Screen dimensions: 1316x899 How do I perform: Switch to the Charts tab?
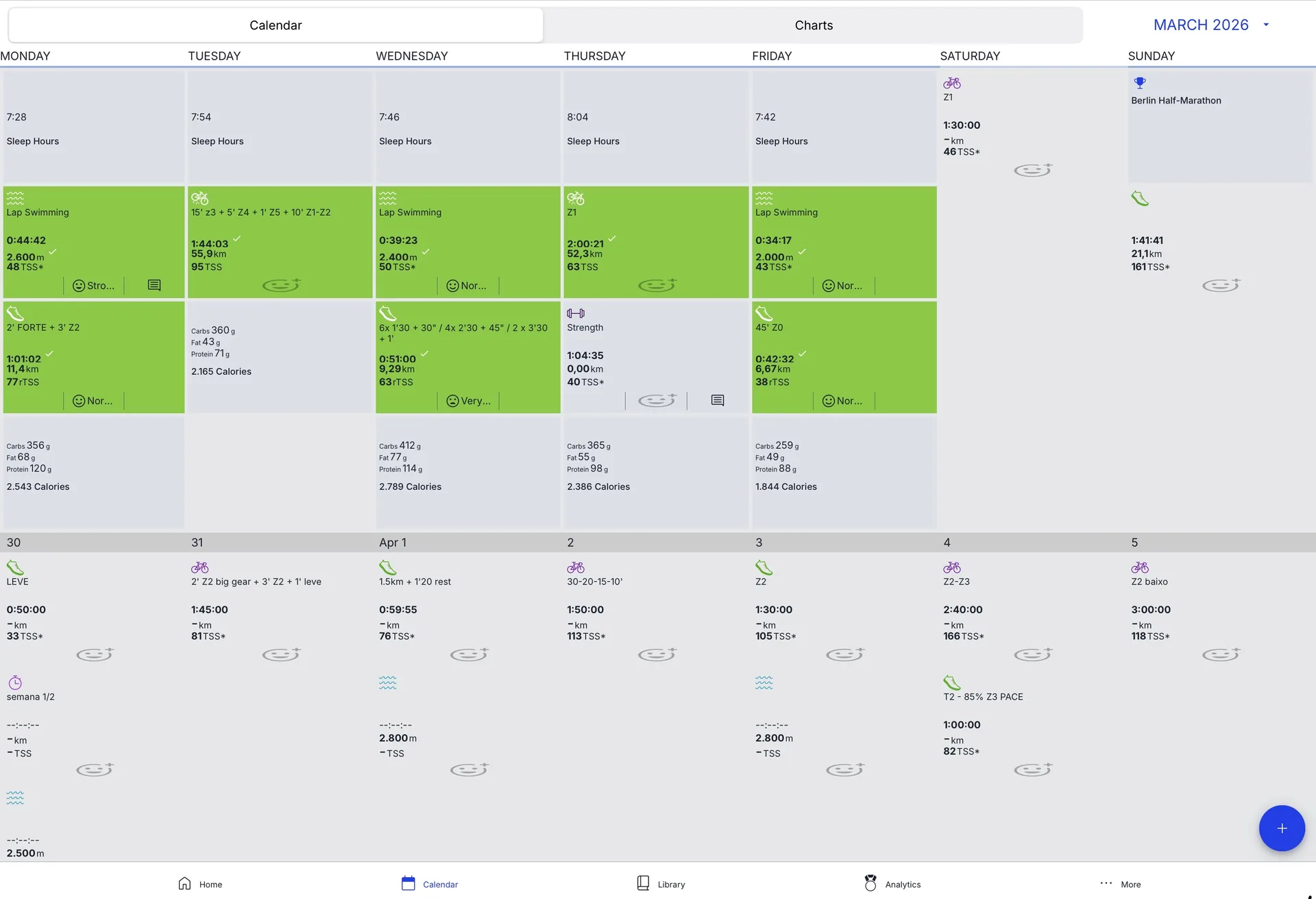coord(813,25)
